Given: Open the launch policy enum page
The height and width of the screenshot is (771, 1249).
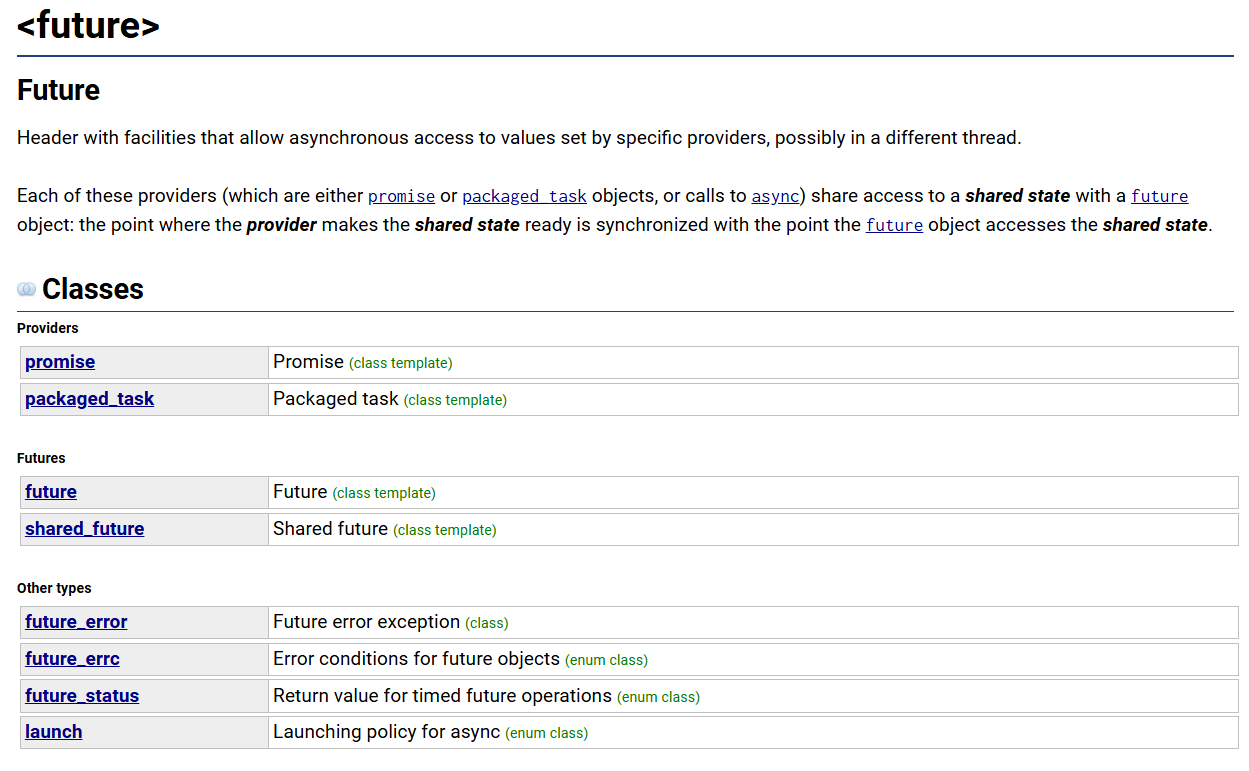Looking at the screenshot, I should click(x=53, y=731).
